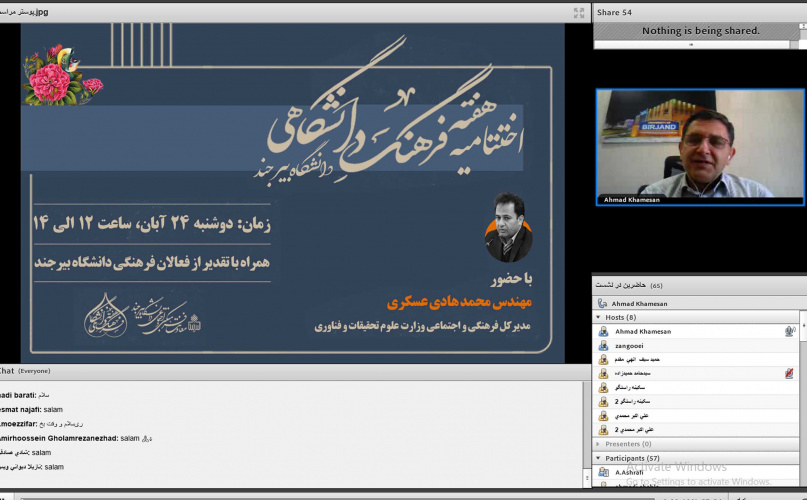Click host avatar icon next to zangooei
Viewport: 807px width, 500px height.
pyautogui.click(x=604, y=346)
